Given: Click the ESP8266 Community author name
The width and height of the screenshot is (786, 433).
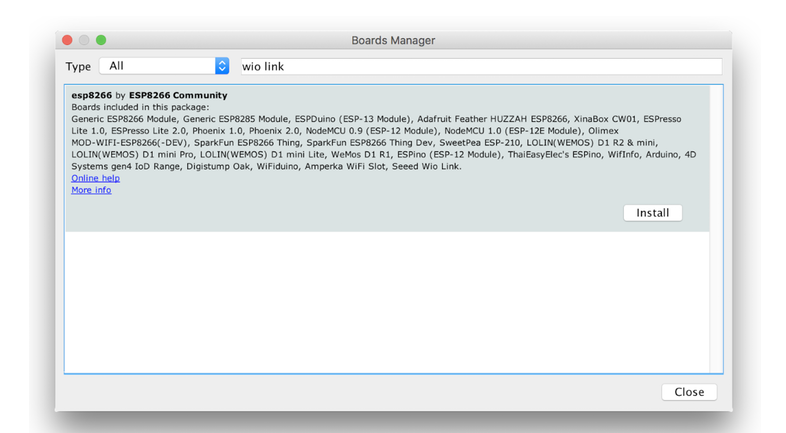Looking at the screenshot, I should coord(178,95).
